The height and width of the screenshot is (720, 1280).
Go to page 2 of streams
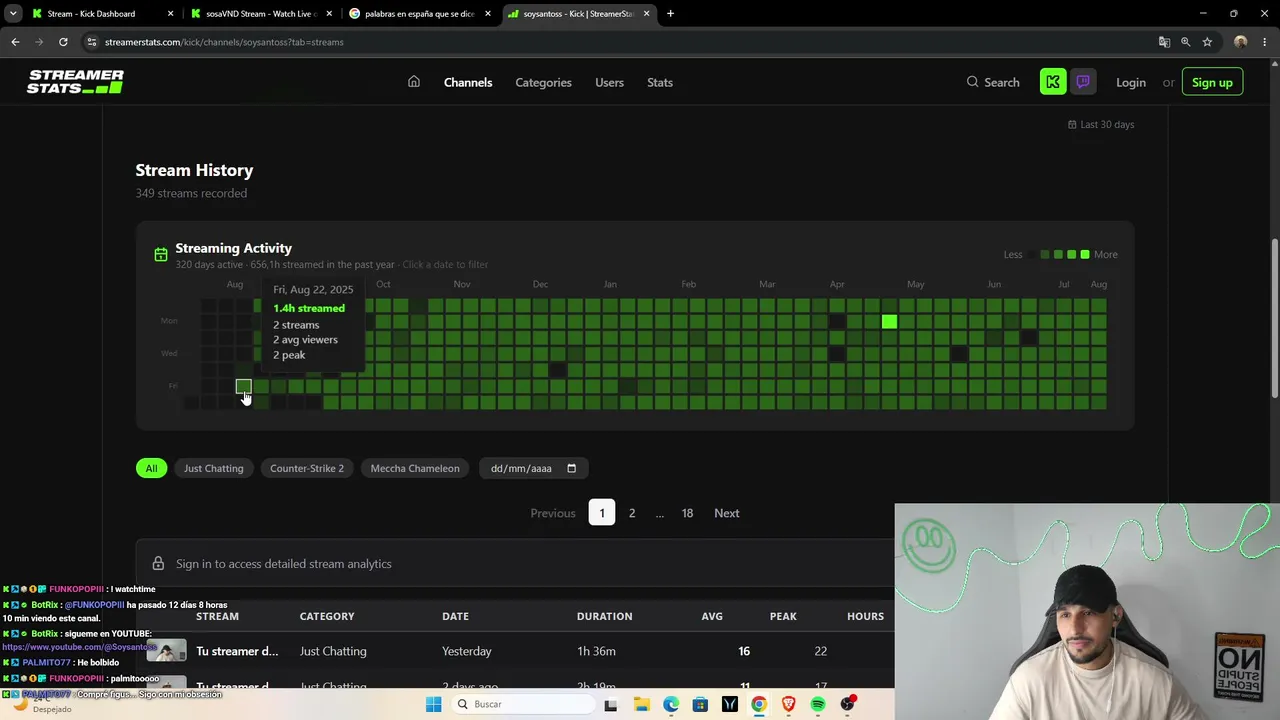tap(632, 513)
